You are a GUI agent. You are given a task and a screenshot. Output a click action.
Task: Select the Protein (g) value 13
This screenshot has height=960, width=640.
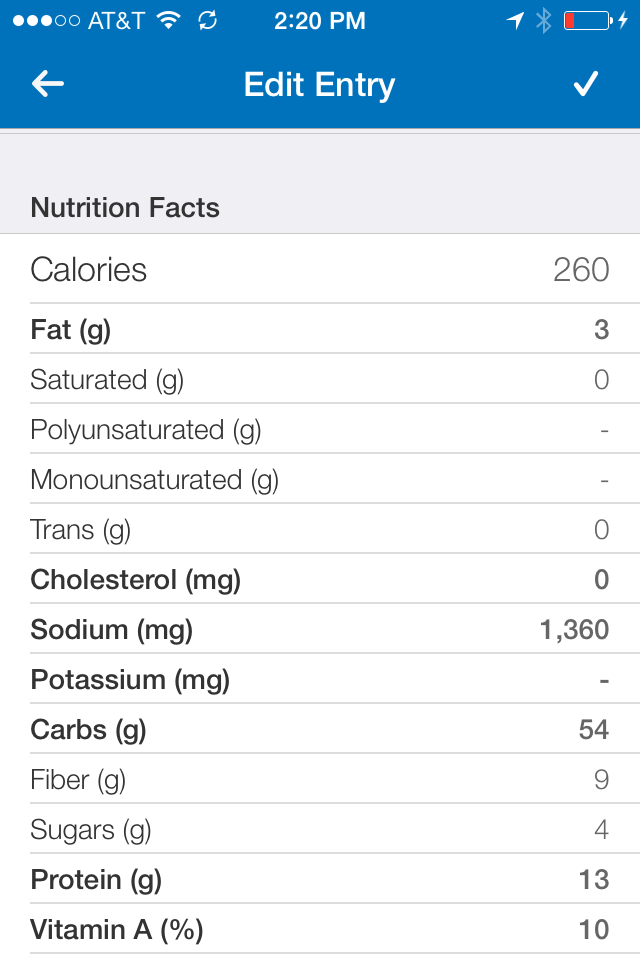point(593,880)
